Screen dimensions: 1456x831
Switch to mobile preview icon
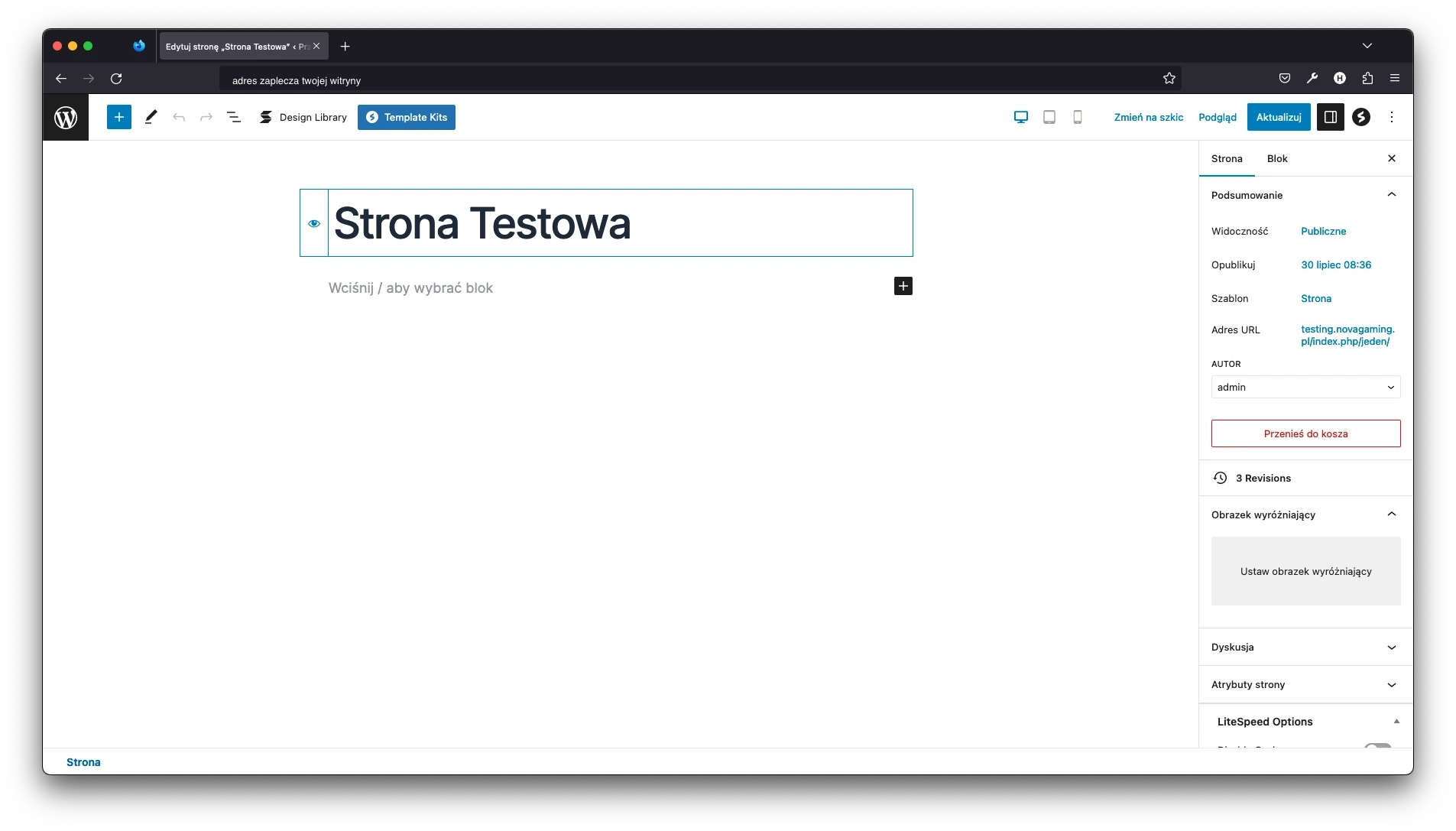coord(1078,117)
